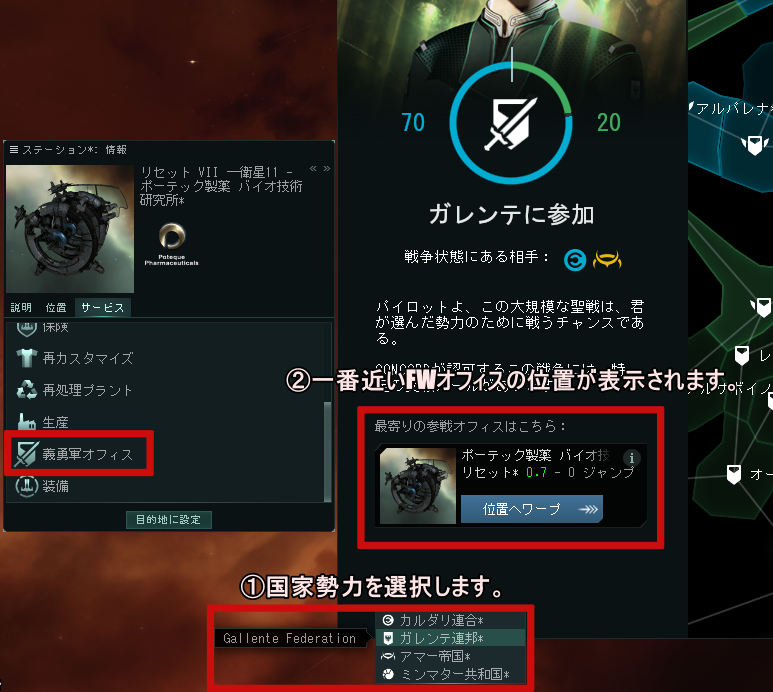773x692 pixels.
Task: Show info for nearest enlistment office
Action: coord(632,457)
